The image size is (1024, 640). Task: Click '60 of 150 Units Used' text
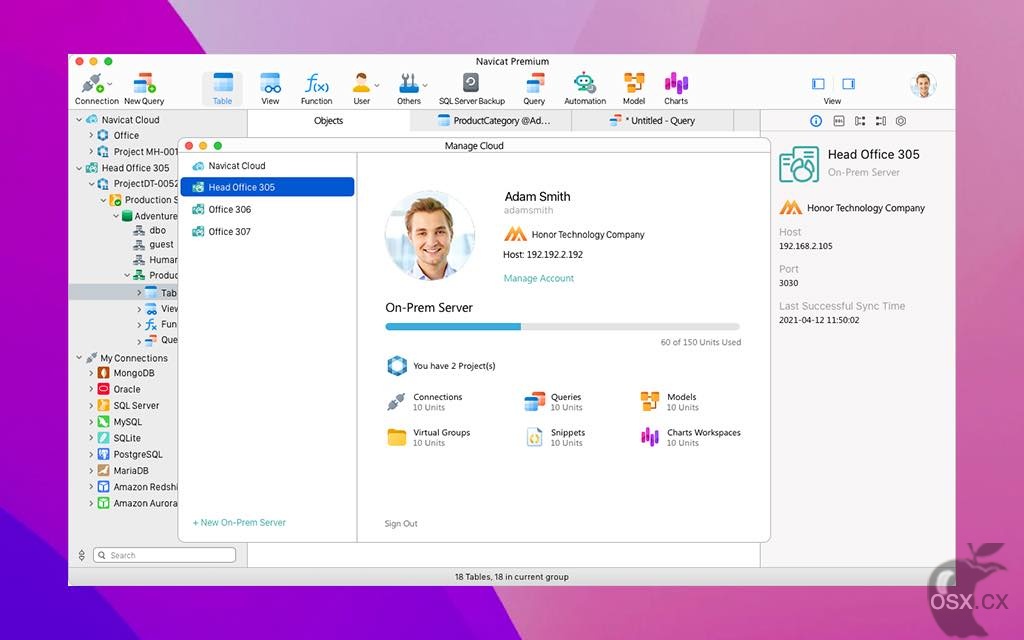click(x=701, y=342)
